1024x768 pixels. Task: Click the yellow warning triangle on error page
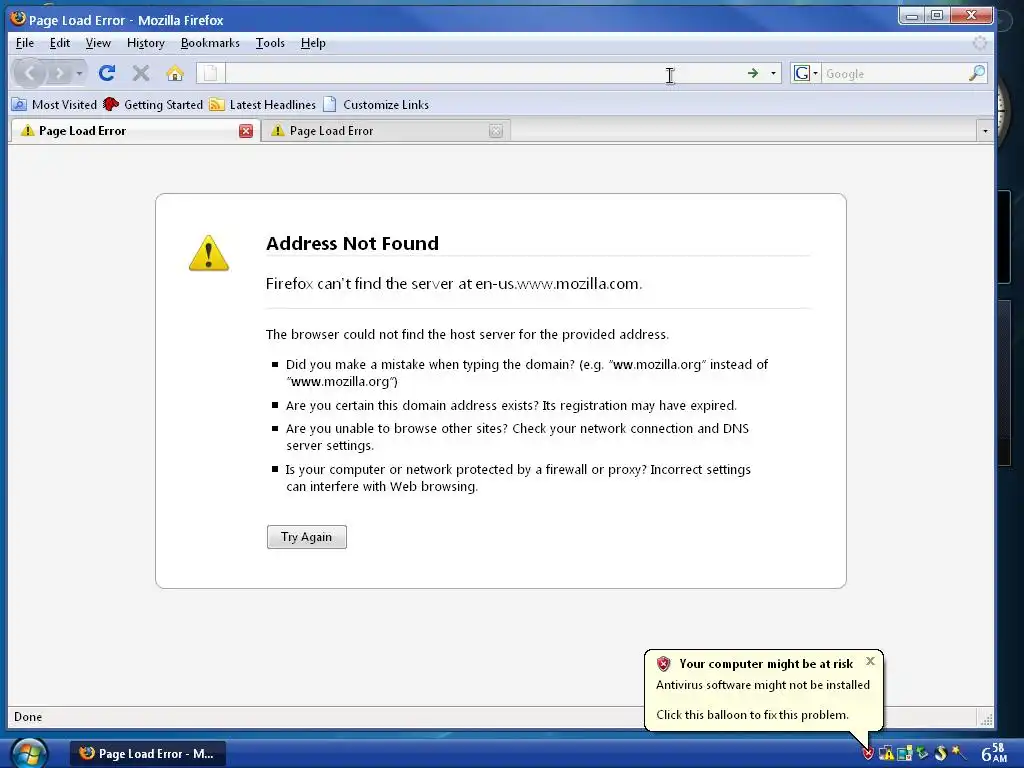coord(208,253)
